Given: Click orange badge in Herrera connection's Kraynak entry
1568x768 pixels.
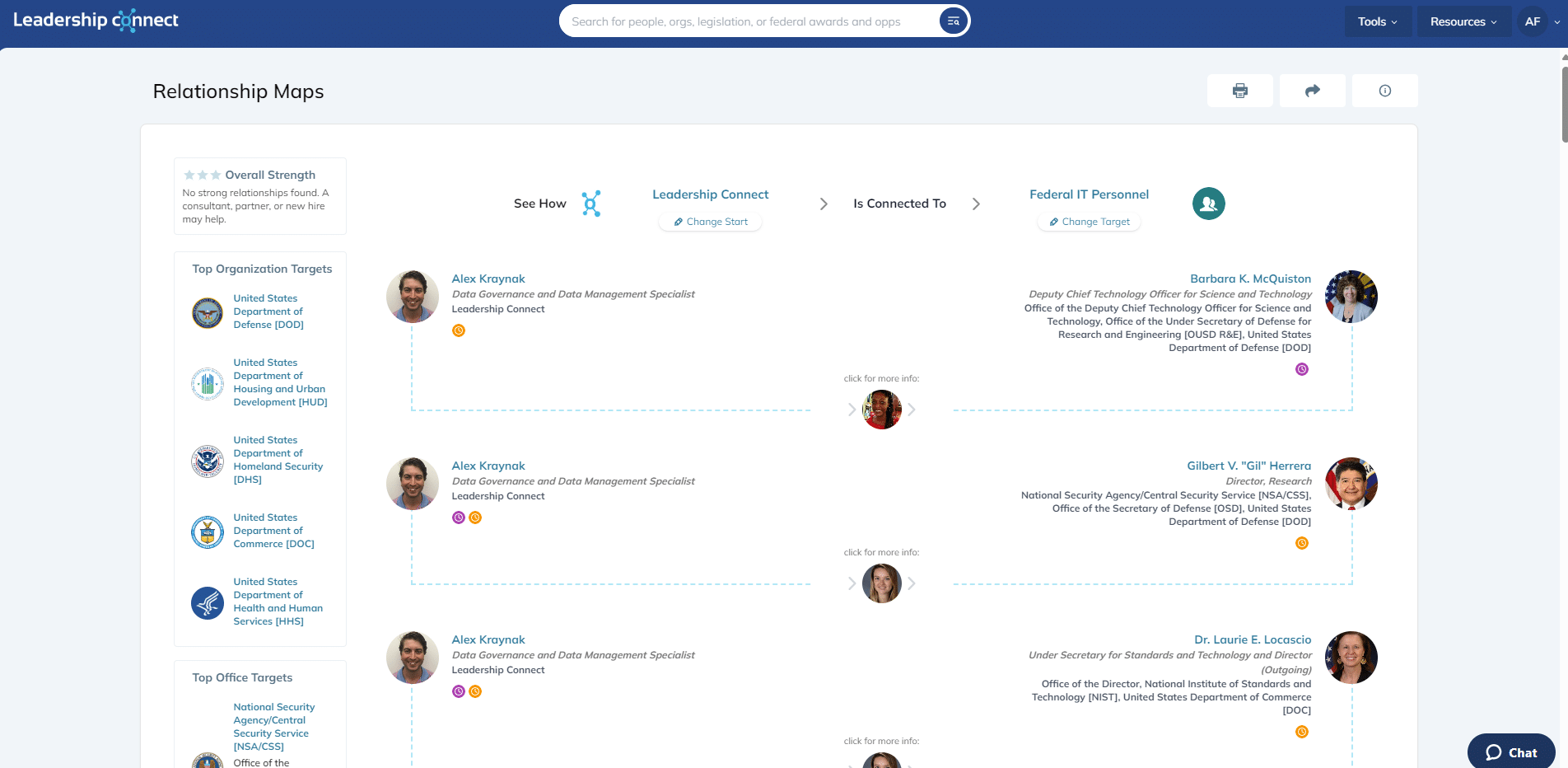Looking at the screenshot, I should 475,517.
